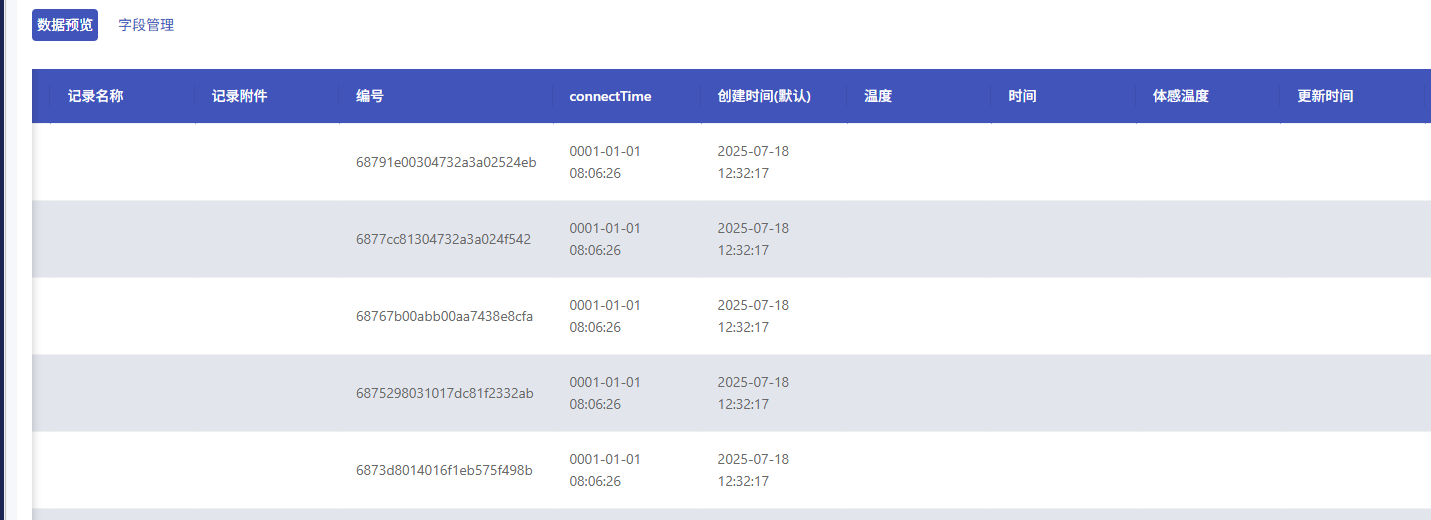Click the 记录附件 column header
1431x520 pixels.
tap(240, 97)
